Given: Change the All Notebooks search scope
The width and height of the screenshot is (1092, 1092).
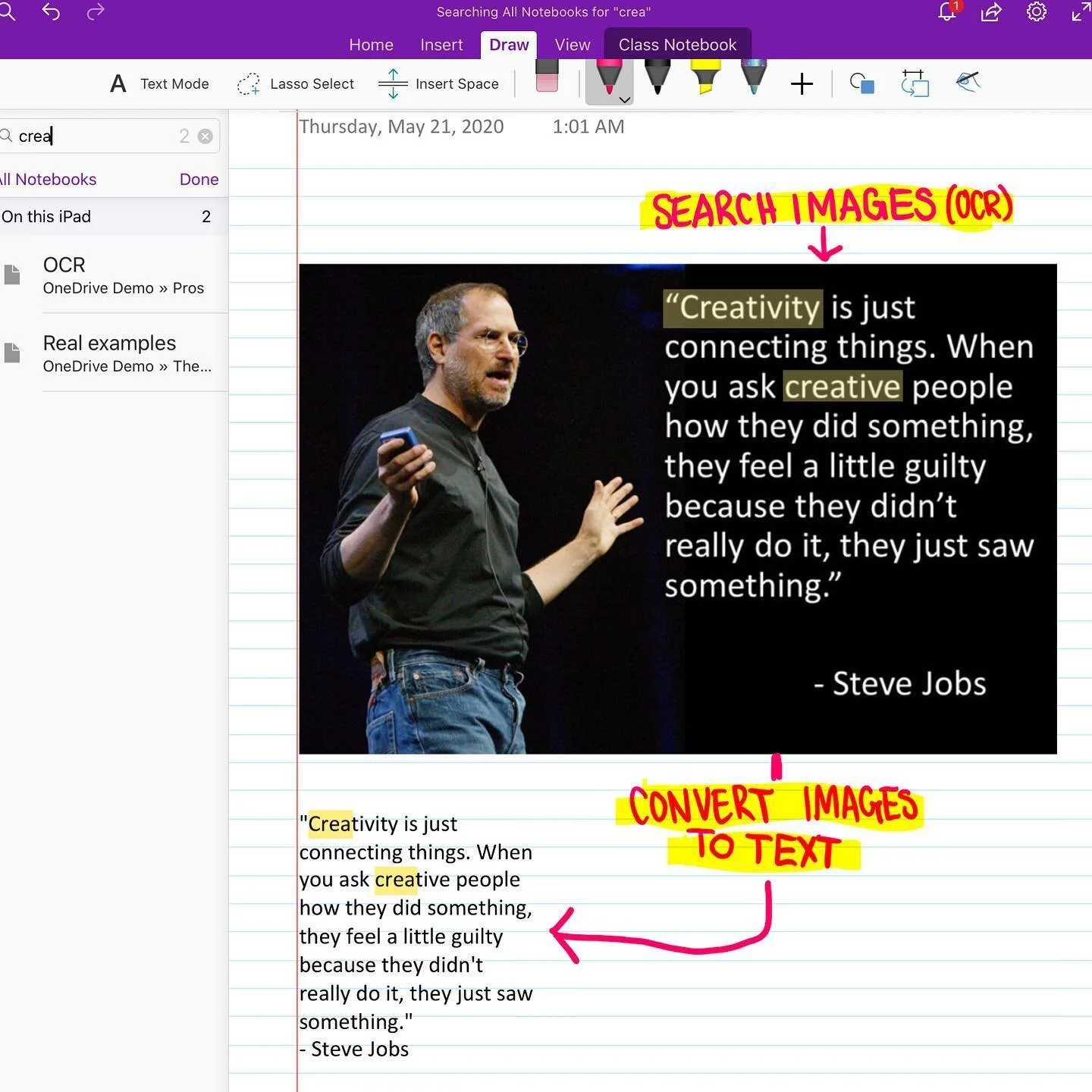Looking at the screenshot, I should coord(49,179).
